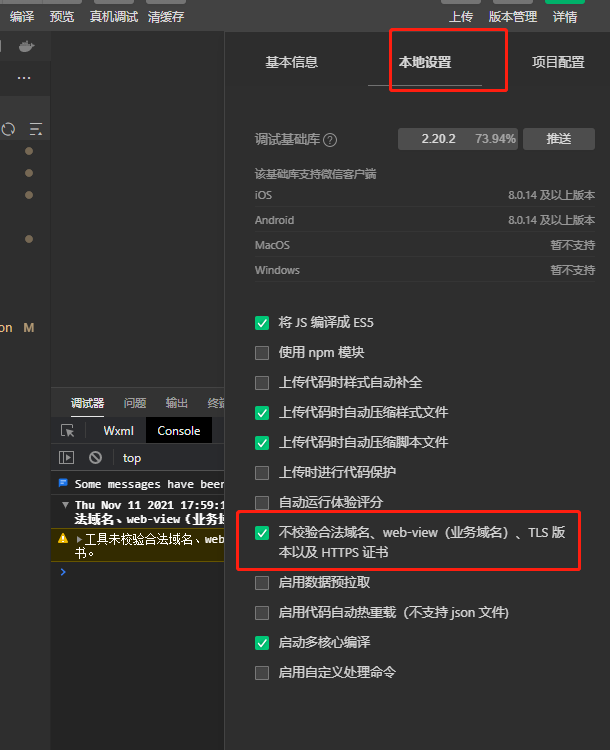610x750 pixels.
Task: Click the iOS 8.0.14 及以上版本 row
Action: 425,195
